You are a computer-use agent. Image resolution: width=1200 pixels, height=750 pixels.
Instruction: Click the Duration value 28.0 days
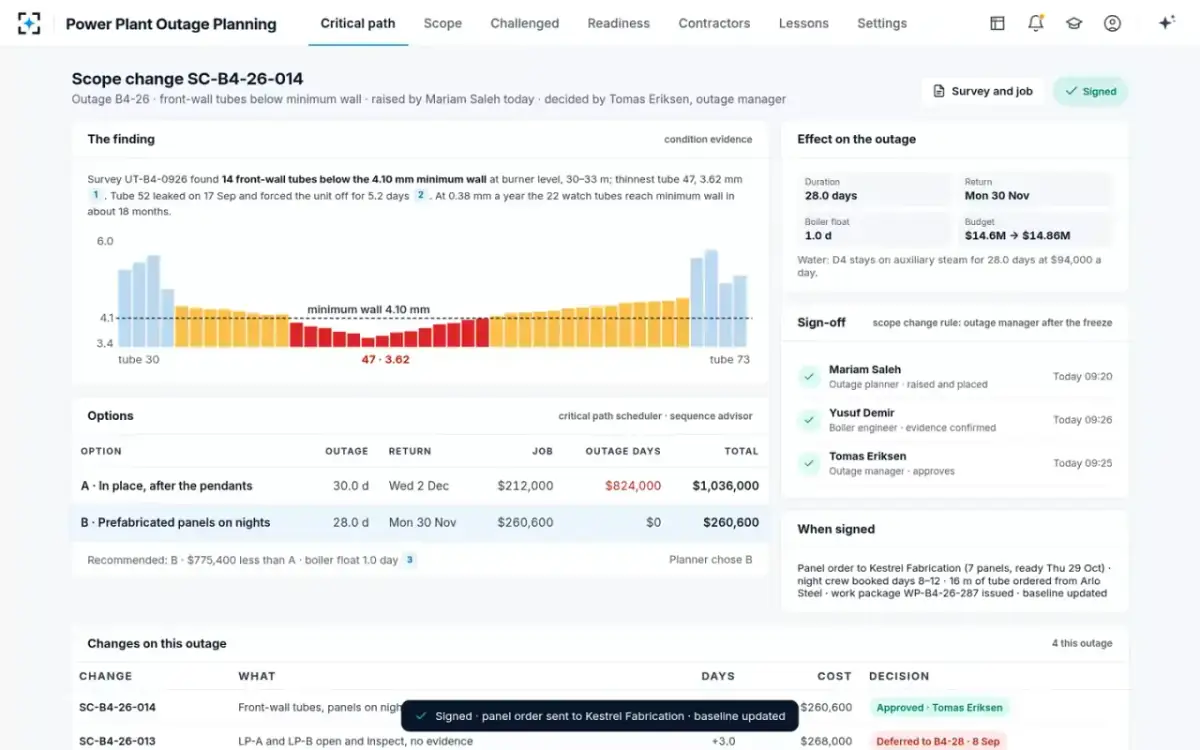tap(831, 196)
